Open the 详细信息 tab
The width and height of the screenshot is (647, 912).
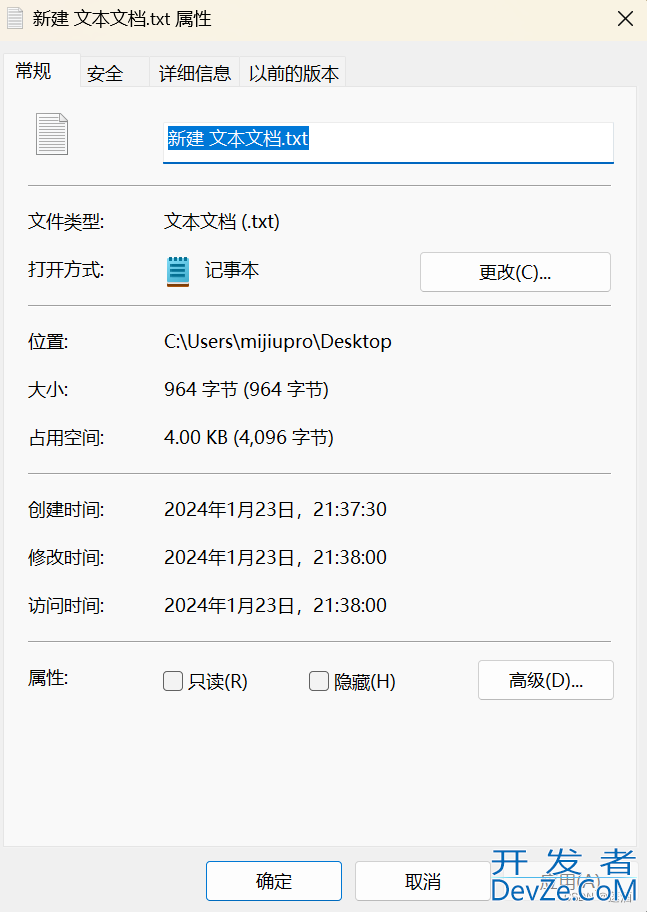pyautogui.click(x=194, y=73)
